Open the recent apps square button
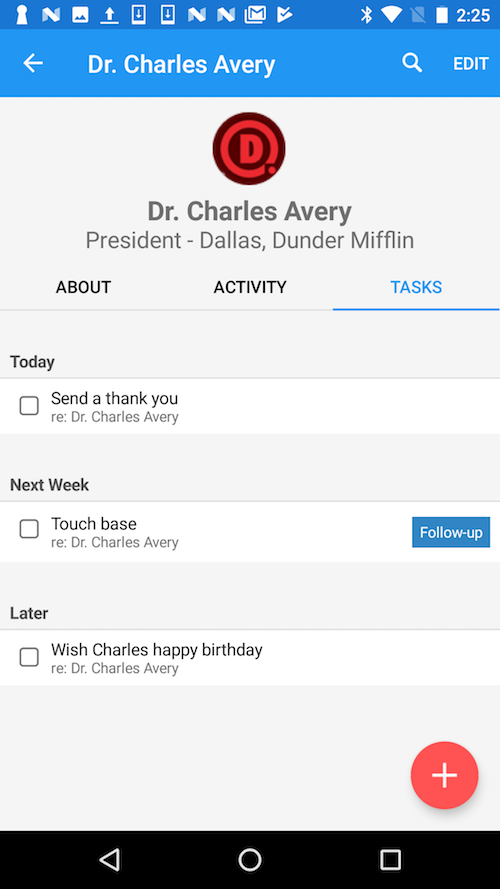The height and width of the screenshot is (889, 500). [x=390, y=860]
